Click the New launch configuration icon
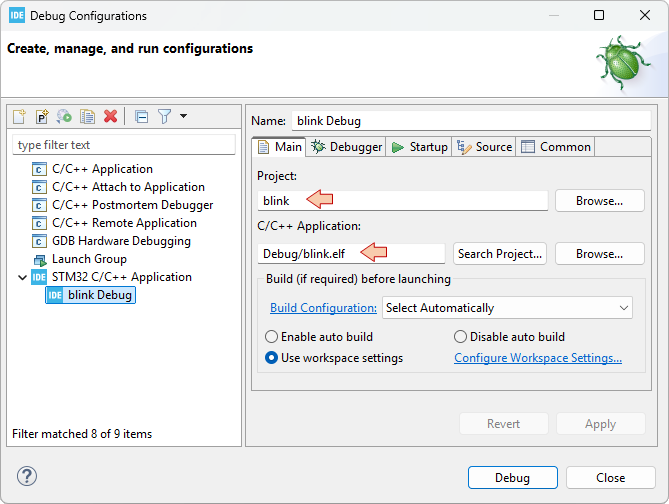The image size is (669, 504). (19, 117)
